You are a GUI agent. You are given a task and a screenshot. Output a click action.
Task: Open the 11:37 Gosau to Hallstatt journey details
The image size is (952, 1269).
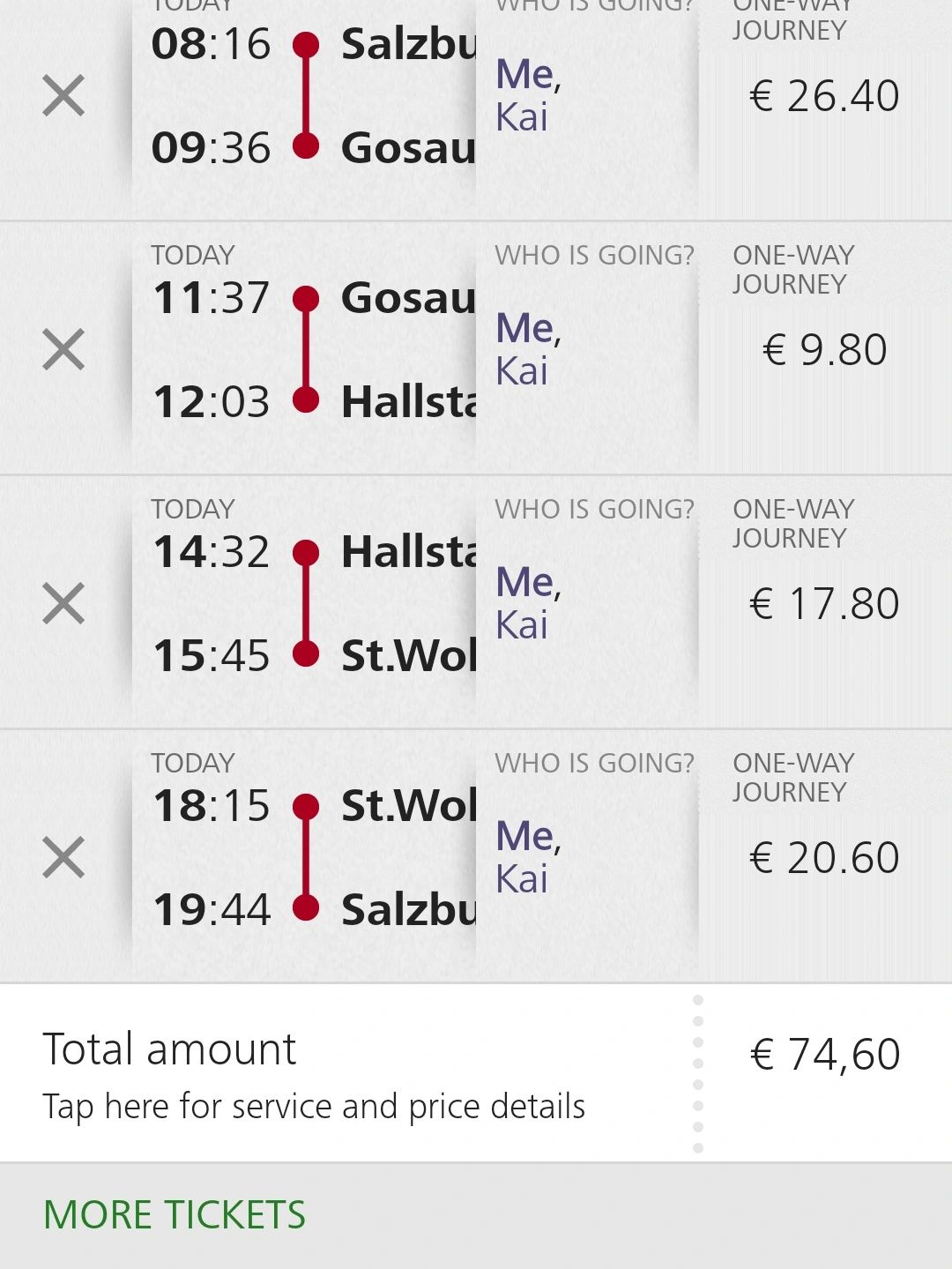(x=304, y=349)
